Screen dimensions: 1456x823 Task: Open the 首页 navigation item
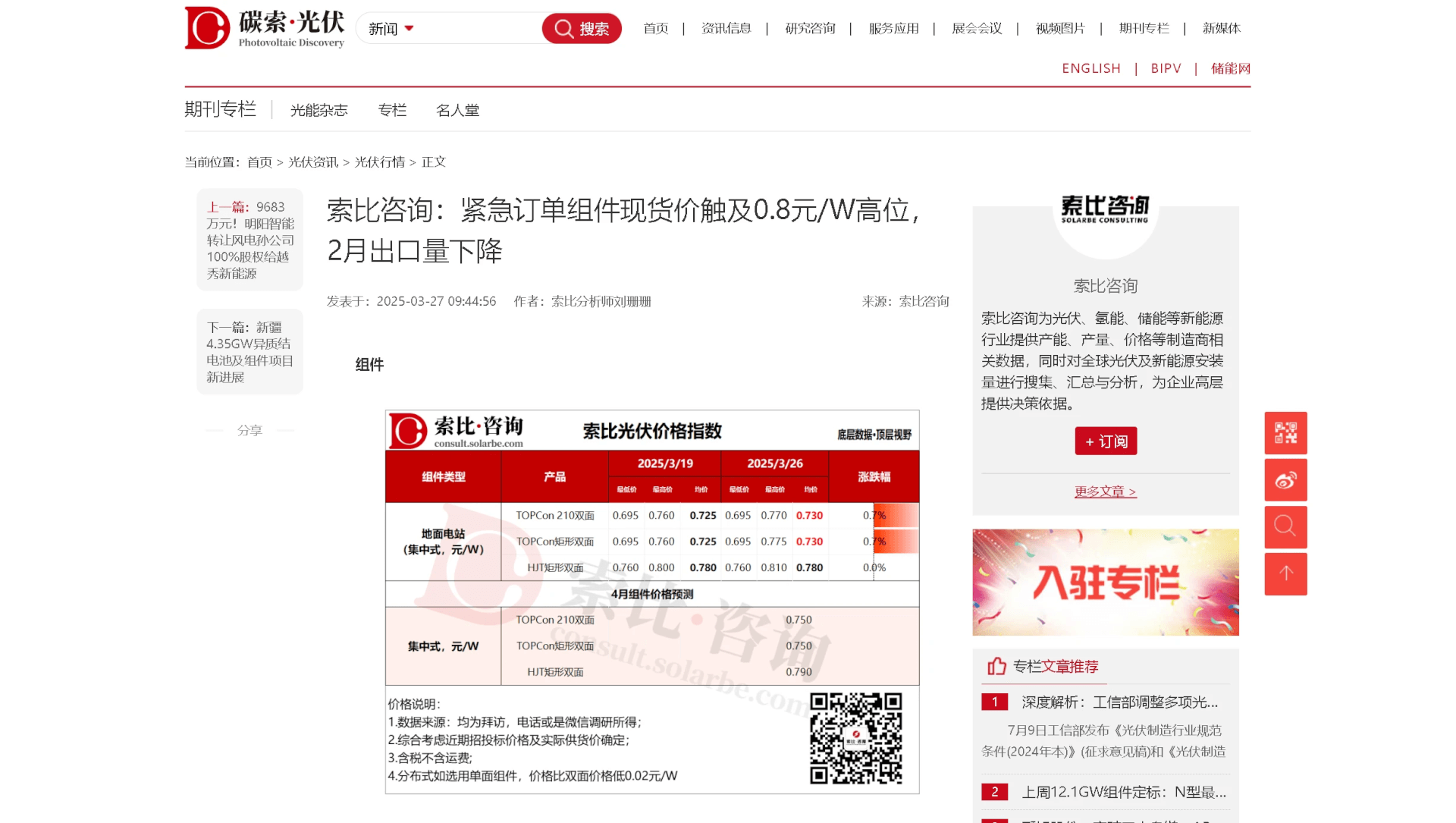coord(656,29)
